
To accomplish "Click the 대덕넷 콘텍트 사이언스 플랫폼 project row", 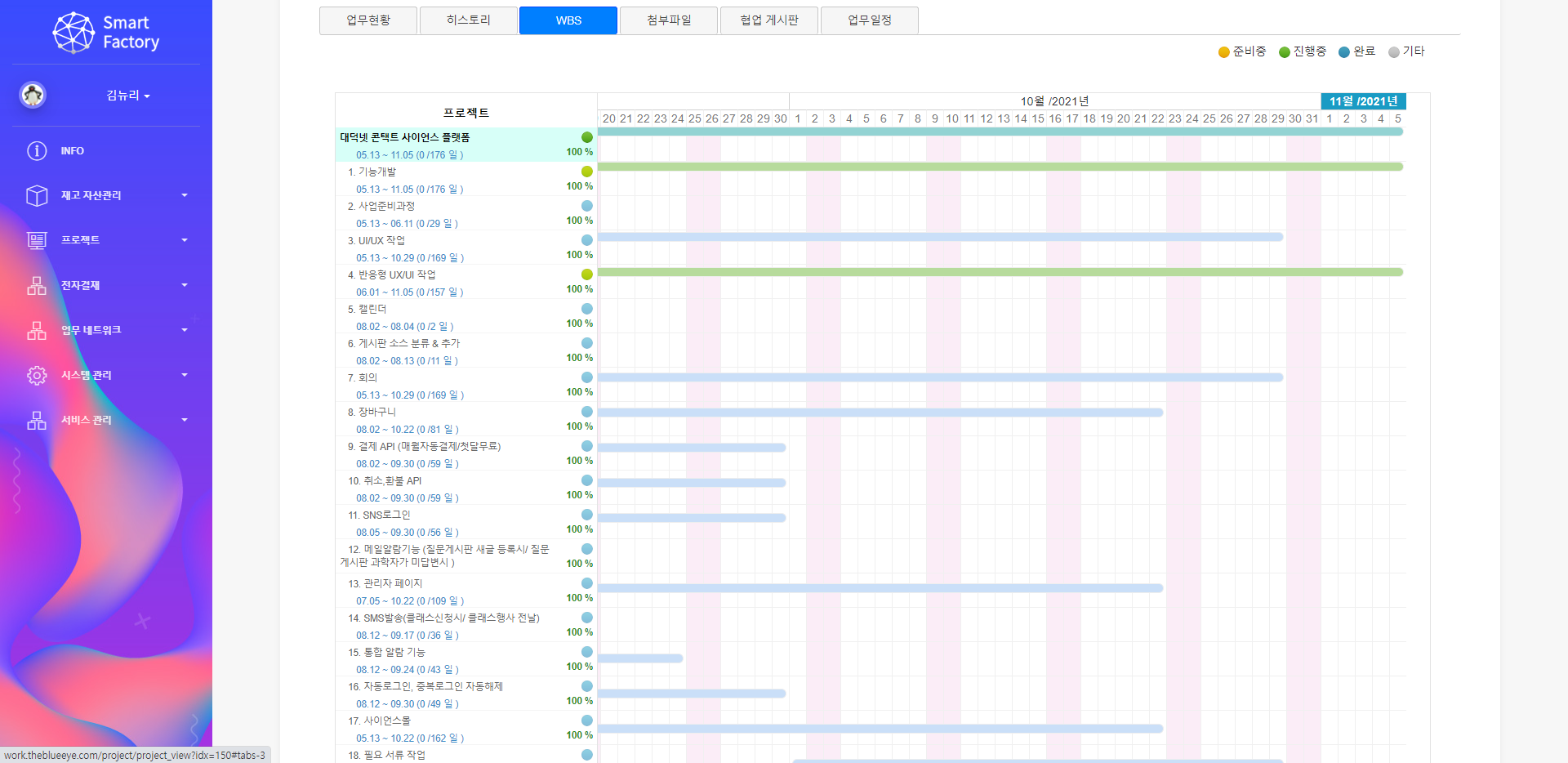I will coord(405,137).
